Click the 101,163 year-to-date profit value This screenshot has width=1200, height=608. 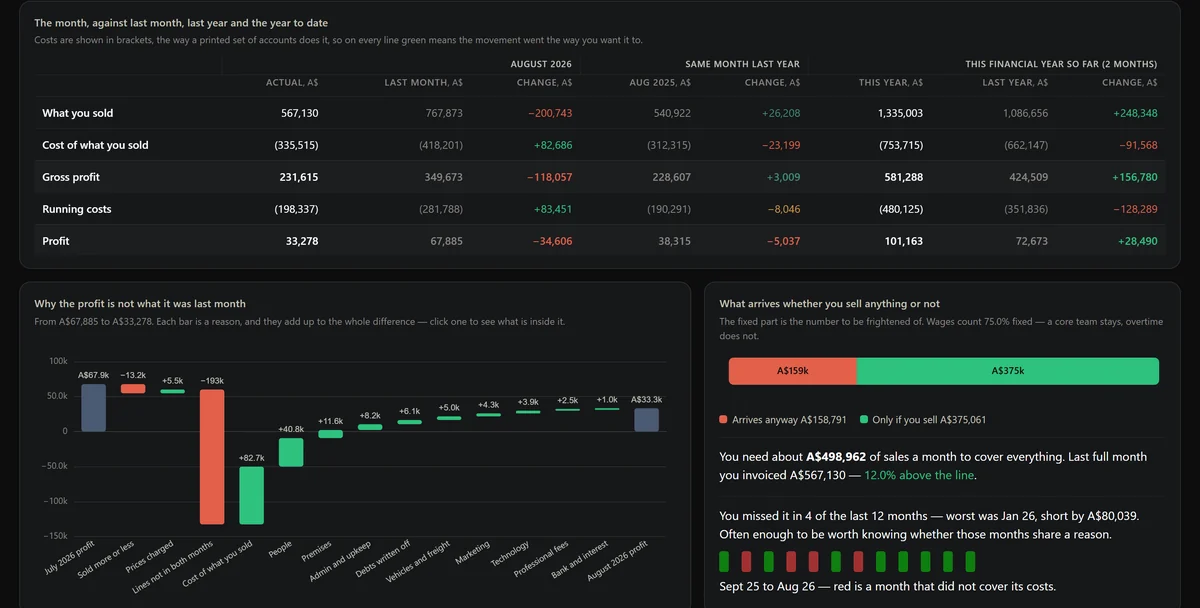905,241
